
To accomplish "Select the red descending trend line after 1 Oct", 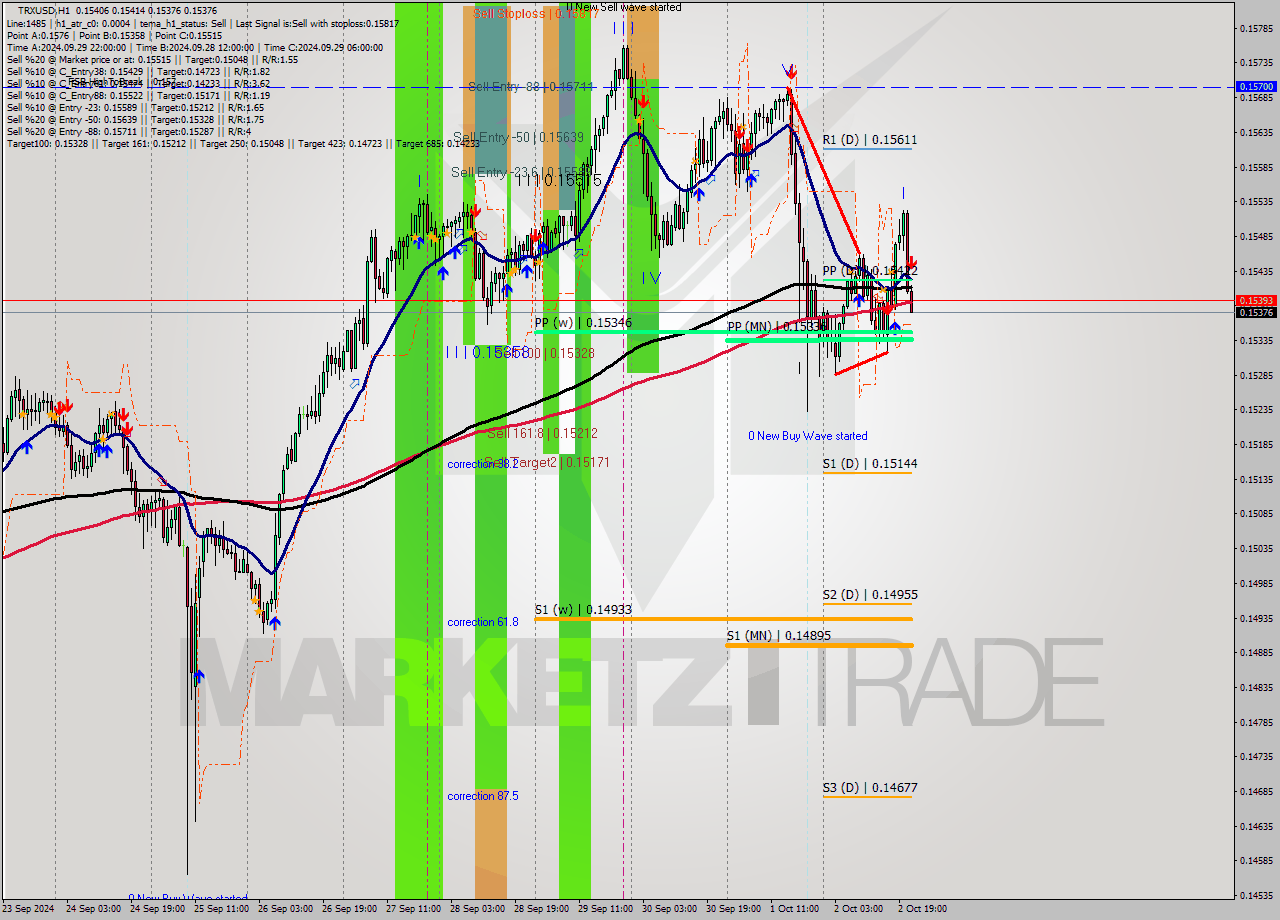I will tap(826, 172).
